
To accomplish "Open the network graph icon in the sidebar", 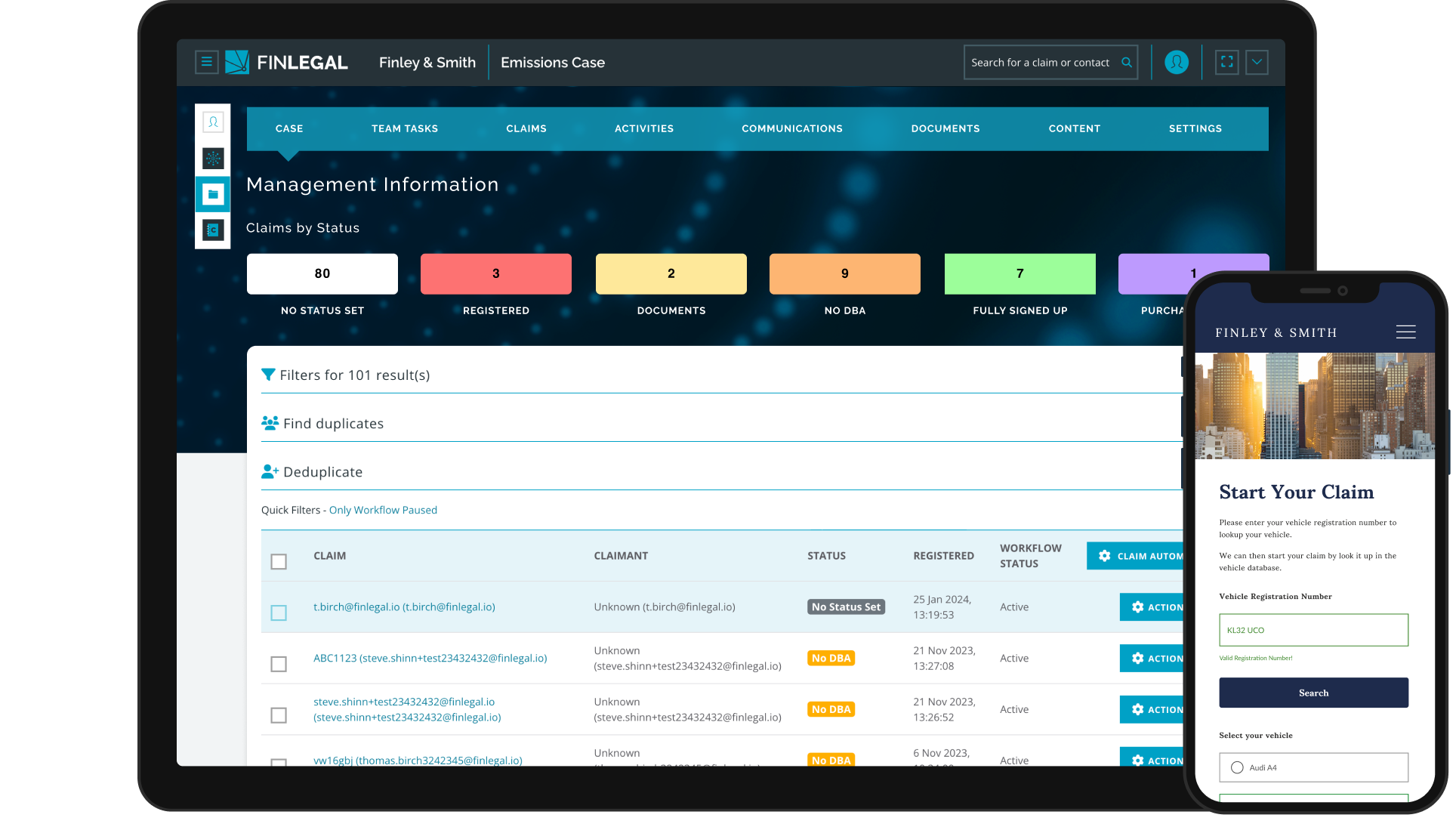I will pyautogui.click(x=213, y=158).
